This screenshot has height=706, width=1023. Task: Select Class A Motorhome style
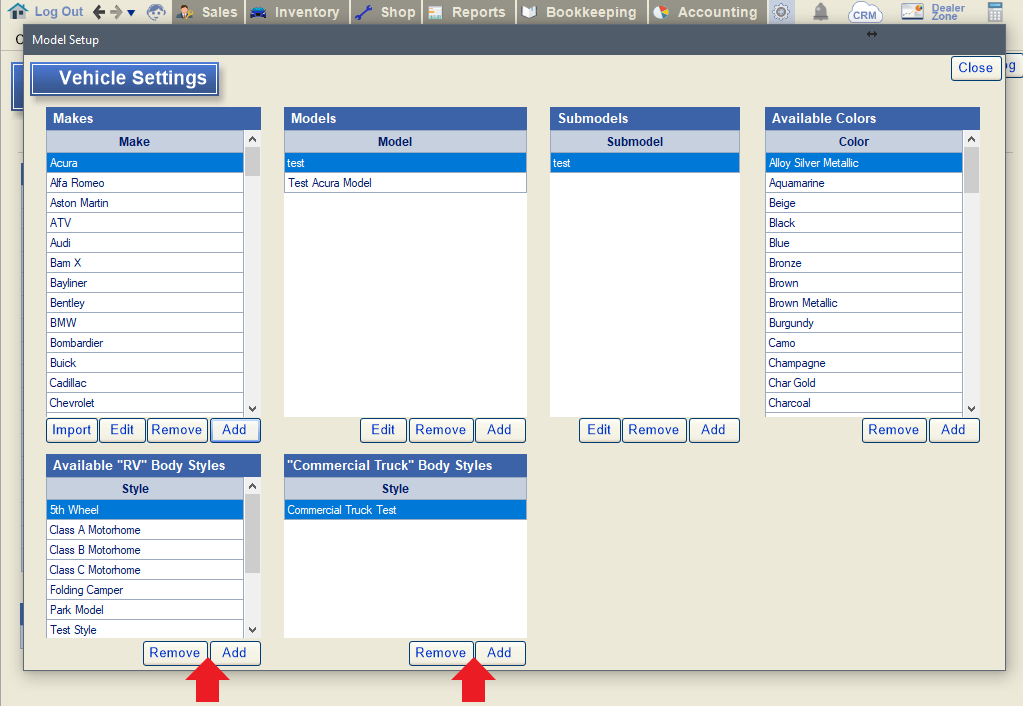(x=145, y=530)
